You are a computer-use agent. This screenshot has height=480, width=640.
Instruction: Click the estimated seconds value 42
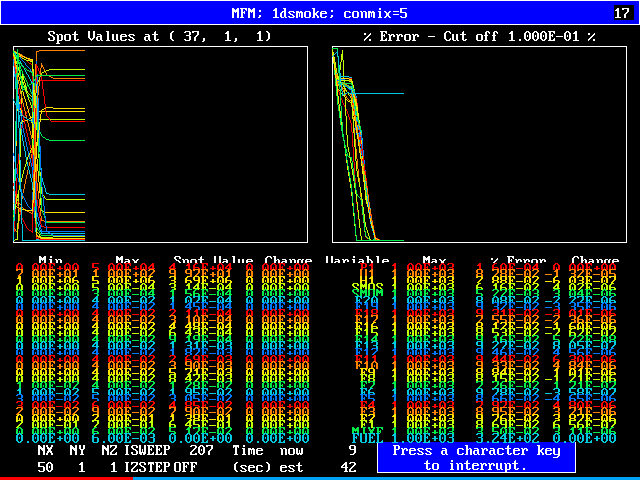point(348,467)
